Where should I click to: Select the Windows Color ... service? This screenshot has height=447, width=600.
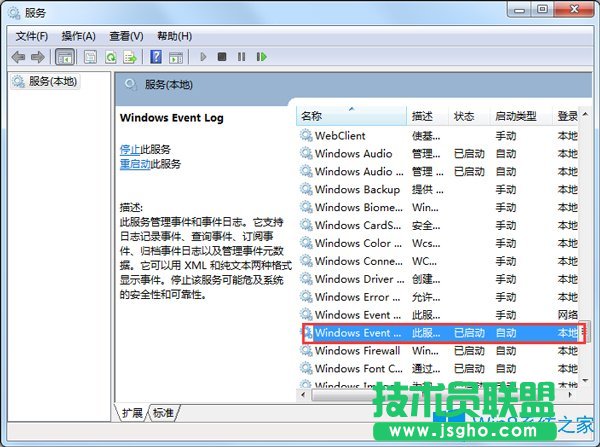(x=439, y=243)
